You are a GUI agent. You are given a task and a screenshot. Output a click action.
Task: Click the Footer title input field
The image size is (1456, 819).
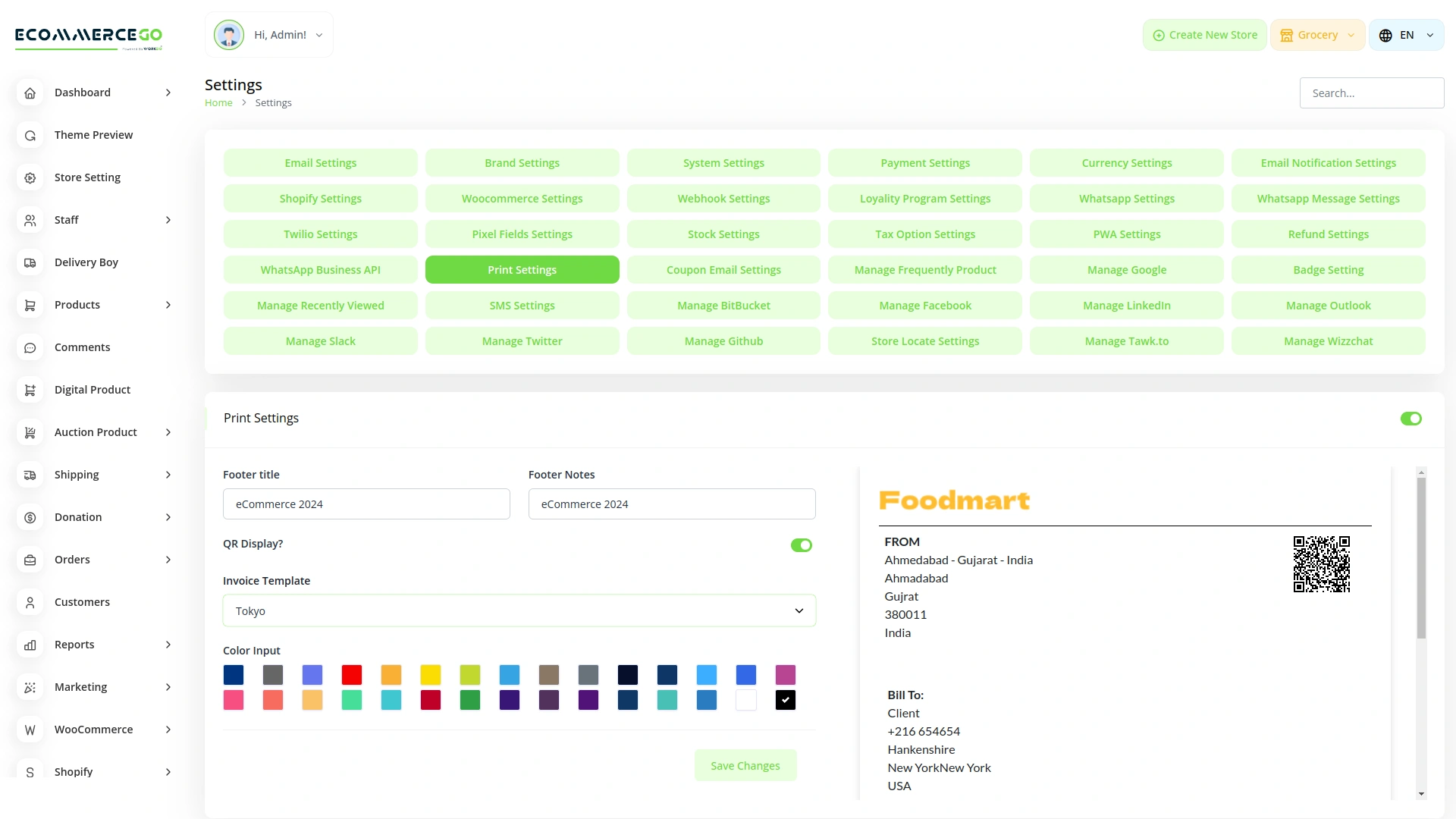coord(366,504)
